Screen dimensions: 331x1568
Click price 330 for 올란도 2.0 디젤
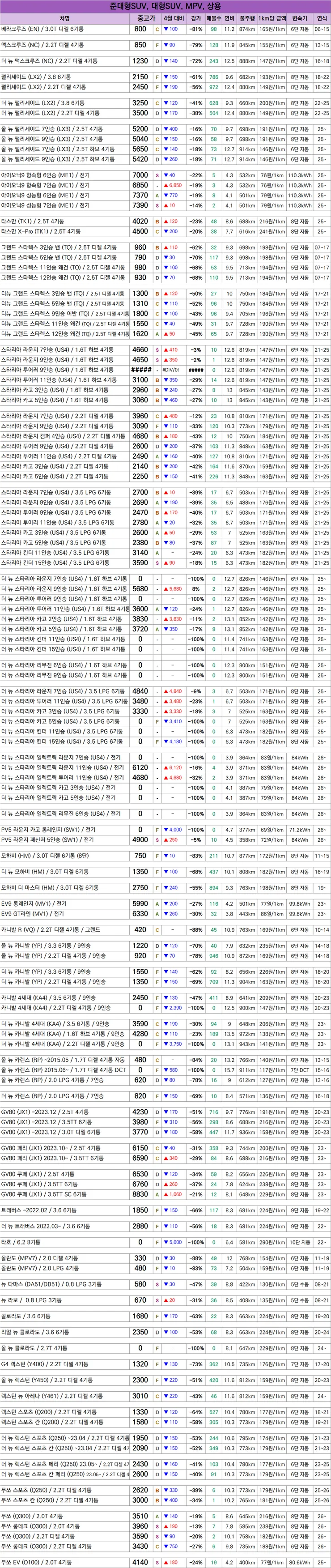coord(140,1258)
